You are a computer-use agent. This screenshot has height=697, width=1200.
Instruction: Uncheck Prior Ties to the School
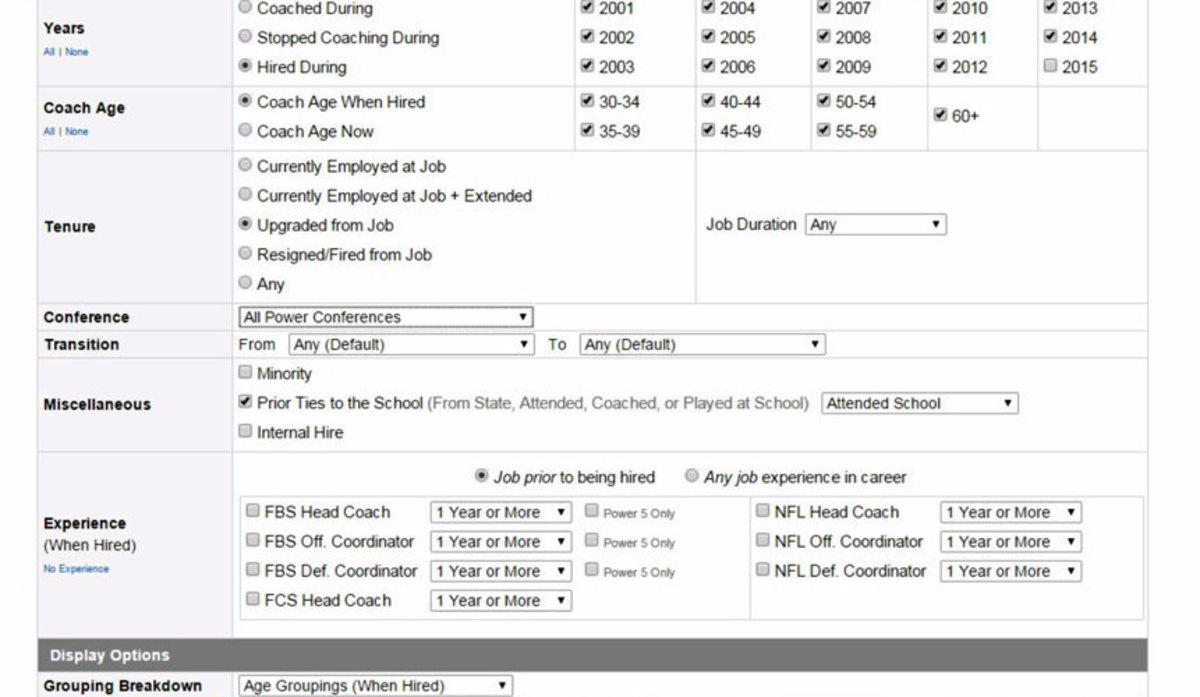[x=245, y=403]
